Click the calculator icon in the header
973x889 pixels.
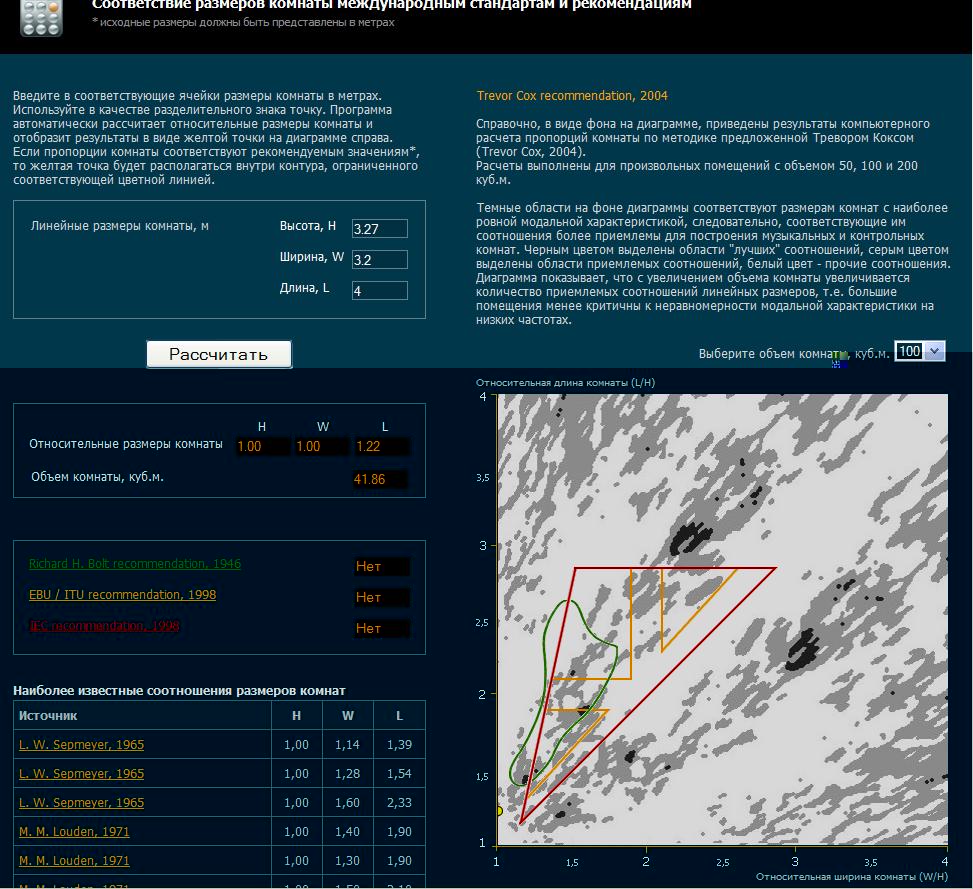coord(41,17)
